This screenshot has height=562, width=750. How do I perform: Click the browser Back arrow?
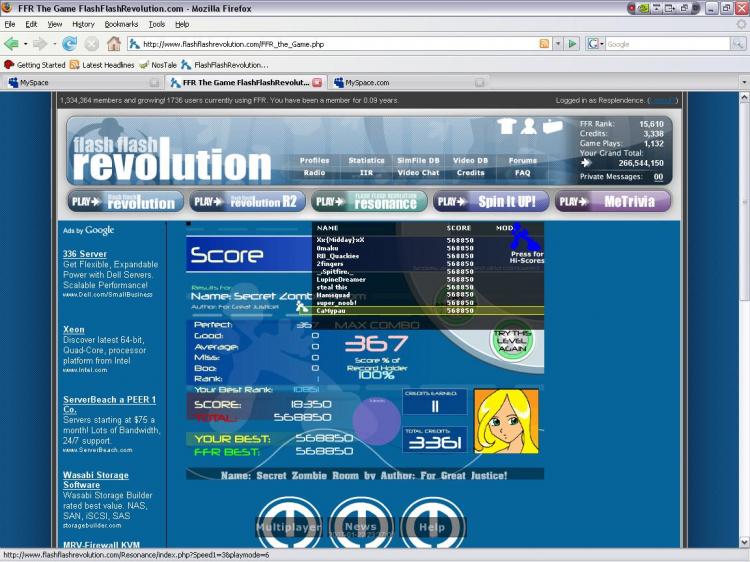(x=12, y=44)
